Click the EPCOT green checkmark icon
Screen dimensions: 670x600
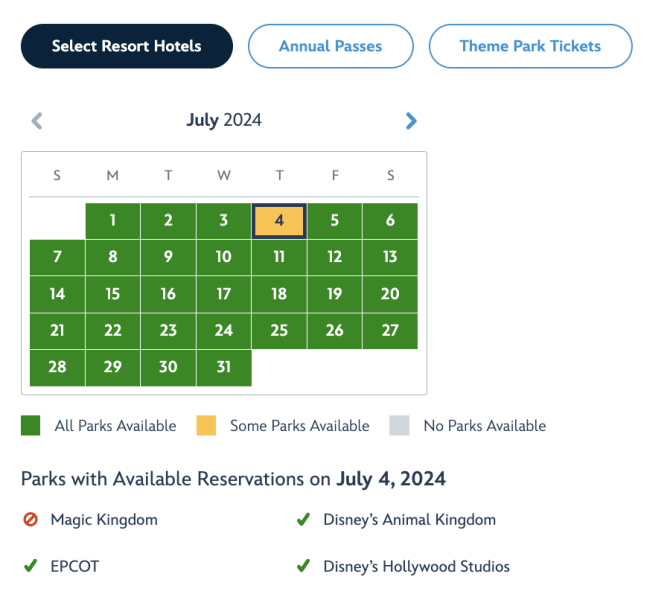(30, 567)
